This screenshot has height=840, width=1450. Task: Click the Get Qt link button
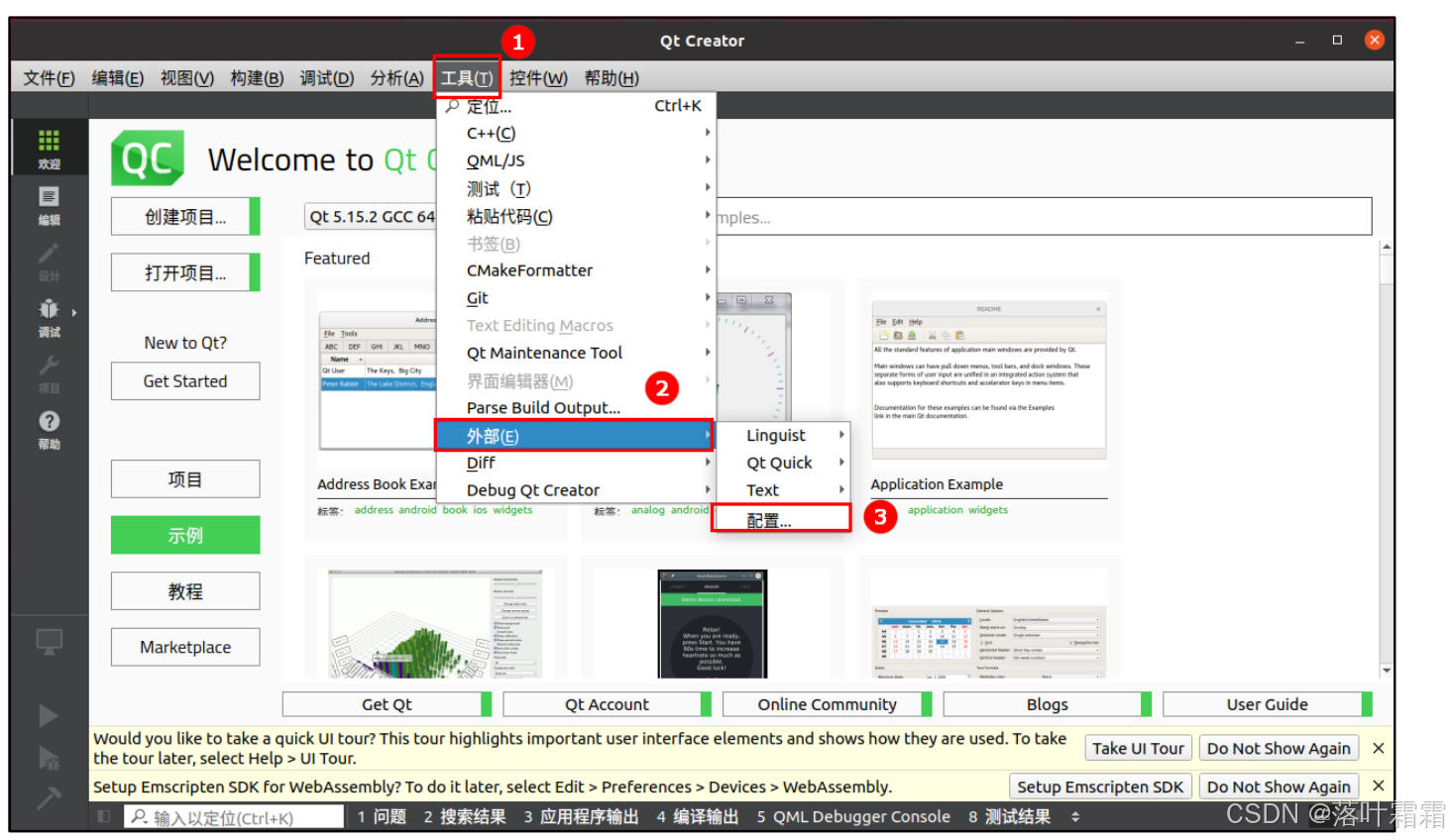coord(387,704)
